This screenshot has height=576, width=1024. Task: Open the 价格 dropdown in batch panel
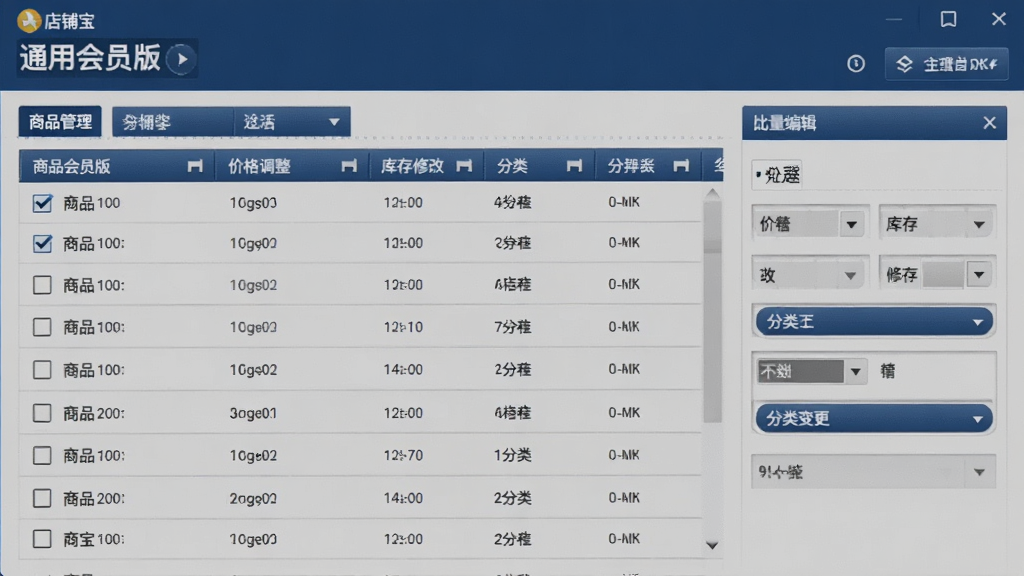[810, 225]
